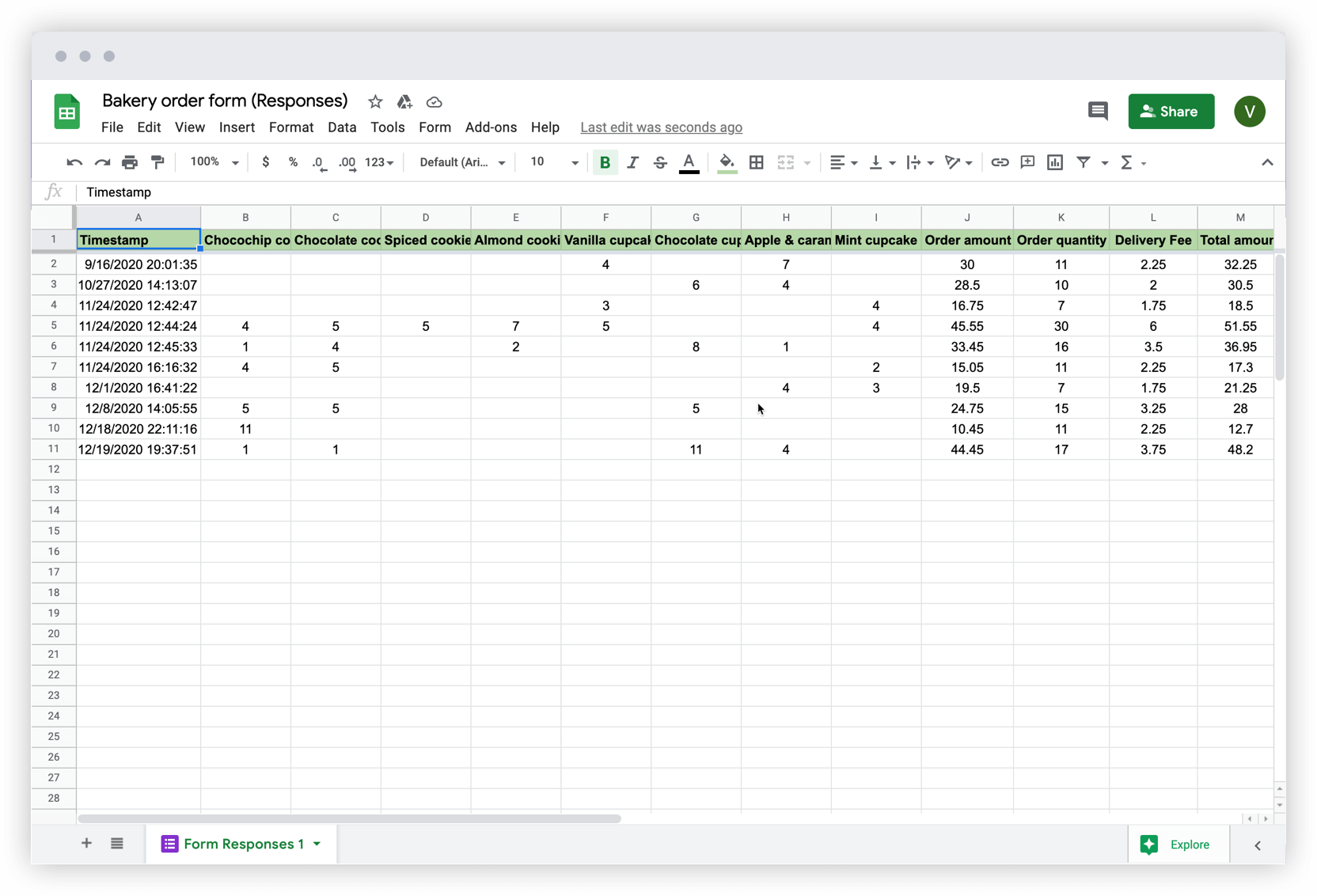Toggle bold formatting
Screen dimensions: 1317x896
pos(605,162)
